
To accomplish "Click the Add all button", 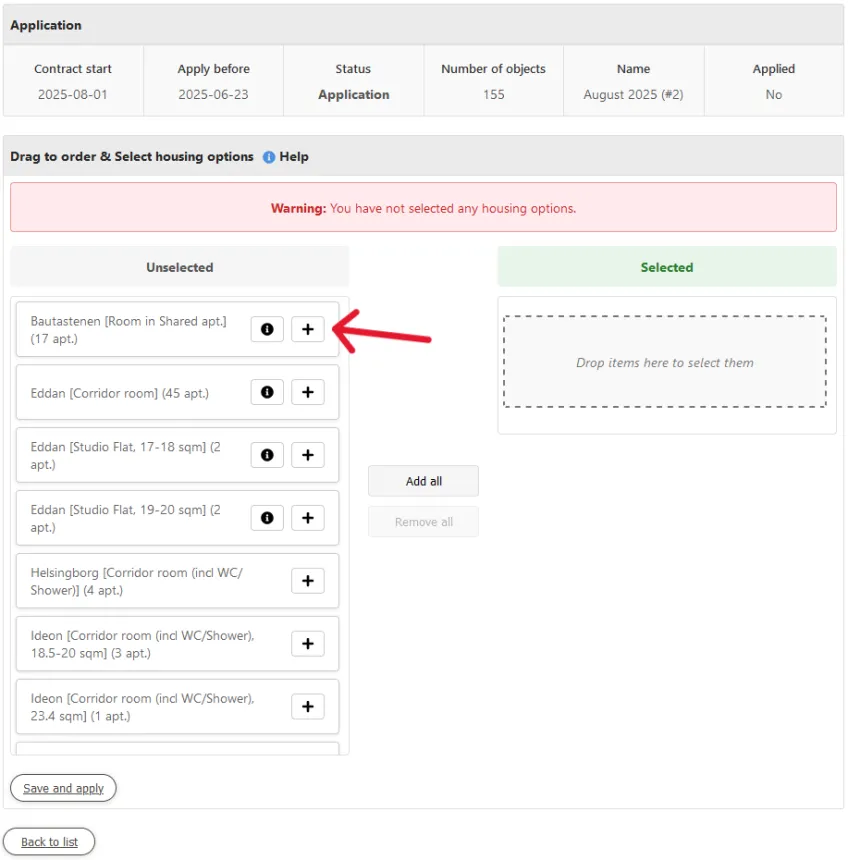I will click(423, 481).
